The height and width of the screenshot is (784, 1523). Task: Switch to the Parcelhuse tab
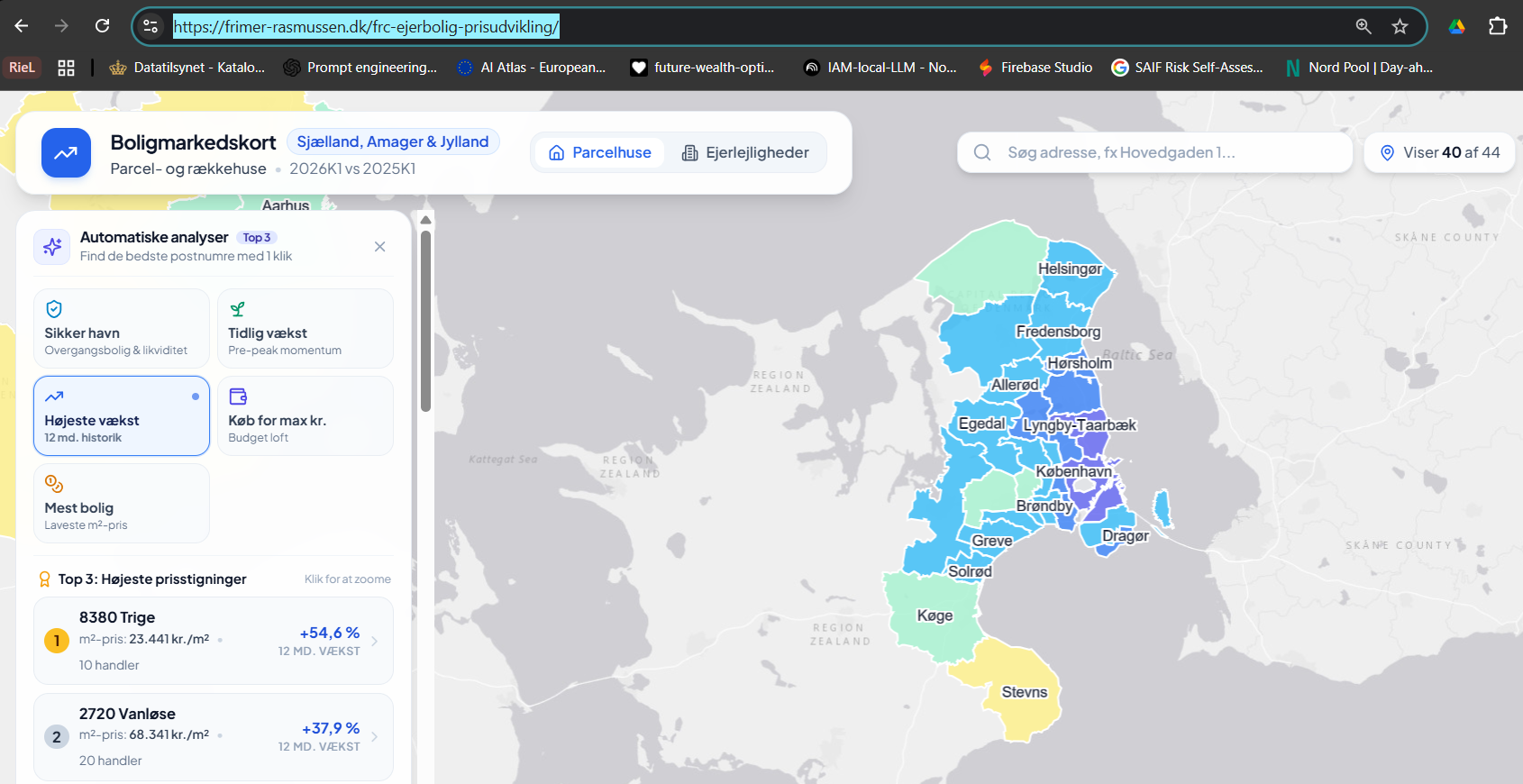click(x=599, y=152)
